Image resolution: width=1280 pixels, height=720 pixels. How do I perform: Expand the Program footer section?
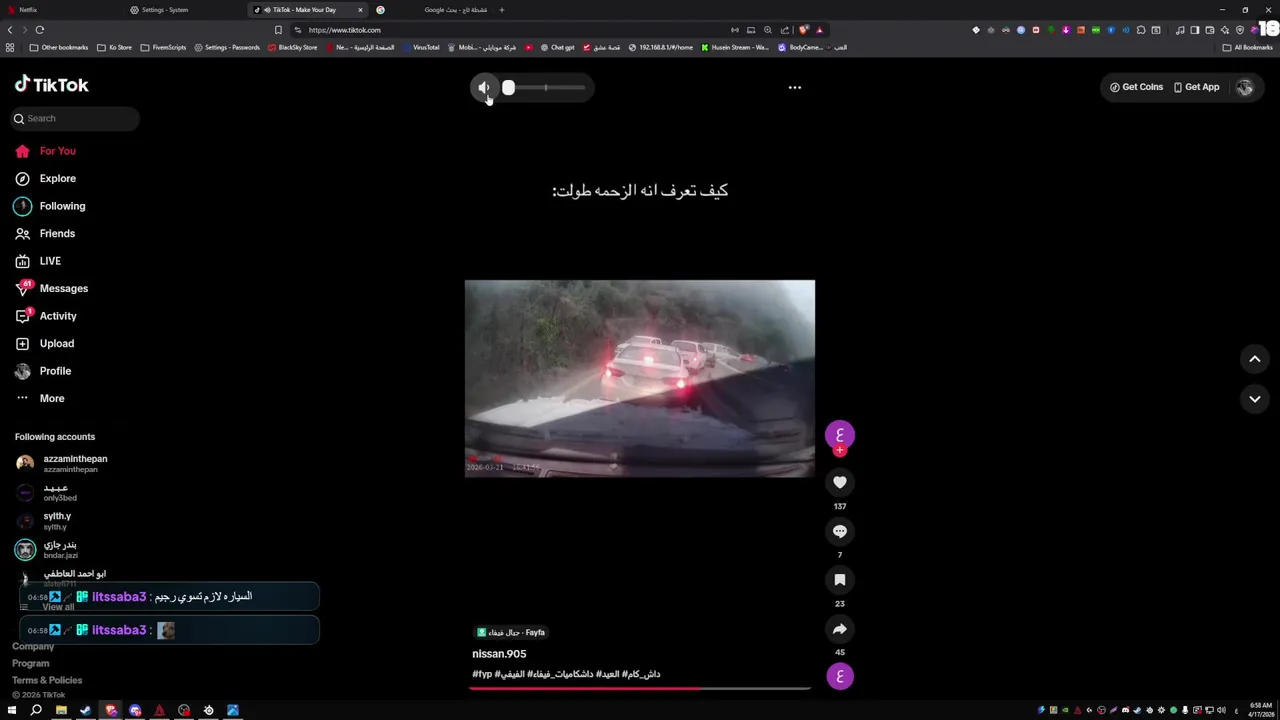[x=30, y=663]
